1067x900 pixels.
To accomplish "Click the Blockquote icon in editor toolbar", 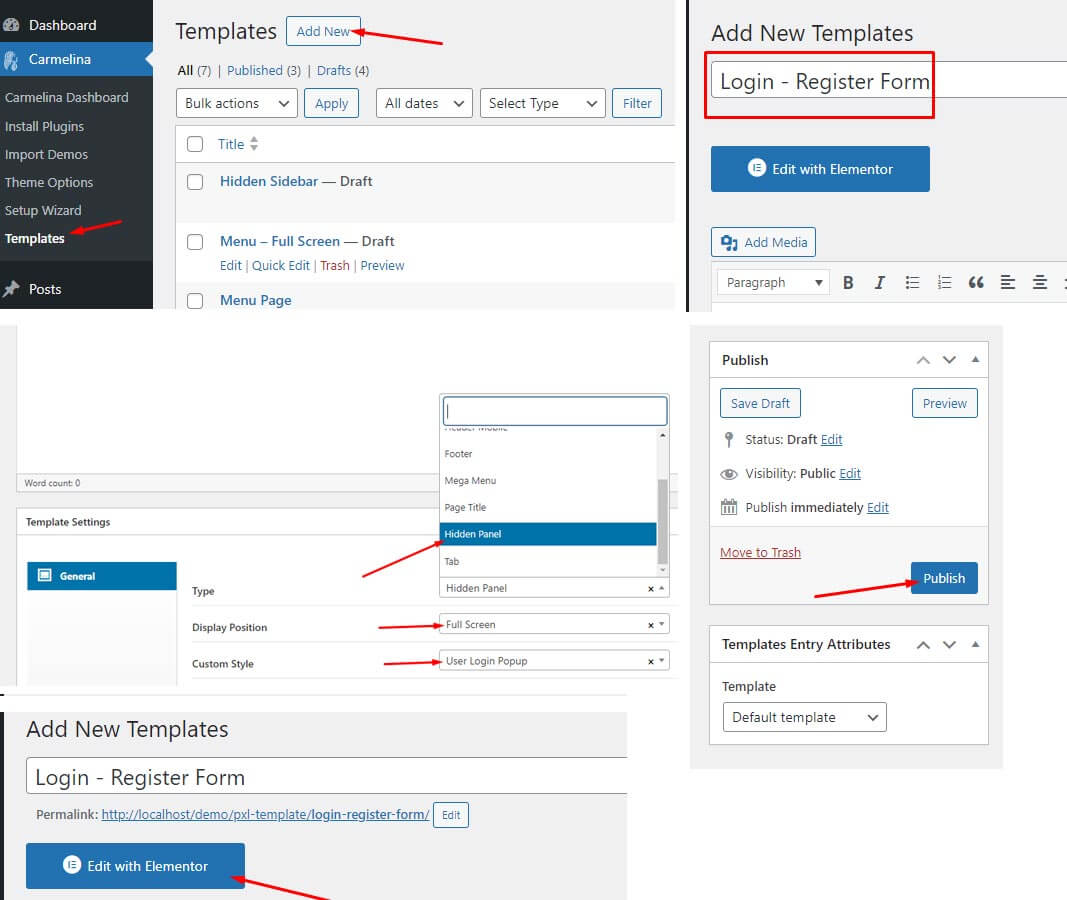I will coord(976,283).
